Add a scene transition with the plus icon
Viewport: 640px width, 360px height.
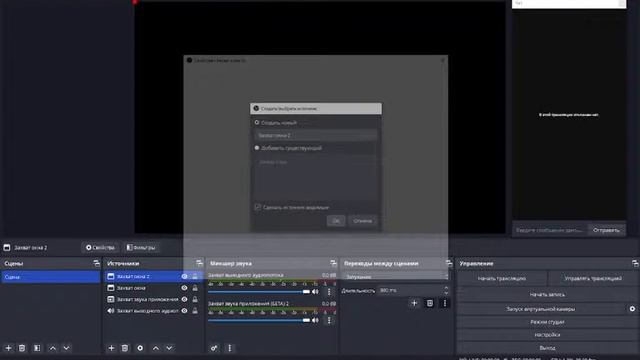click(x=414, y=303)
